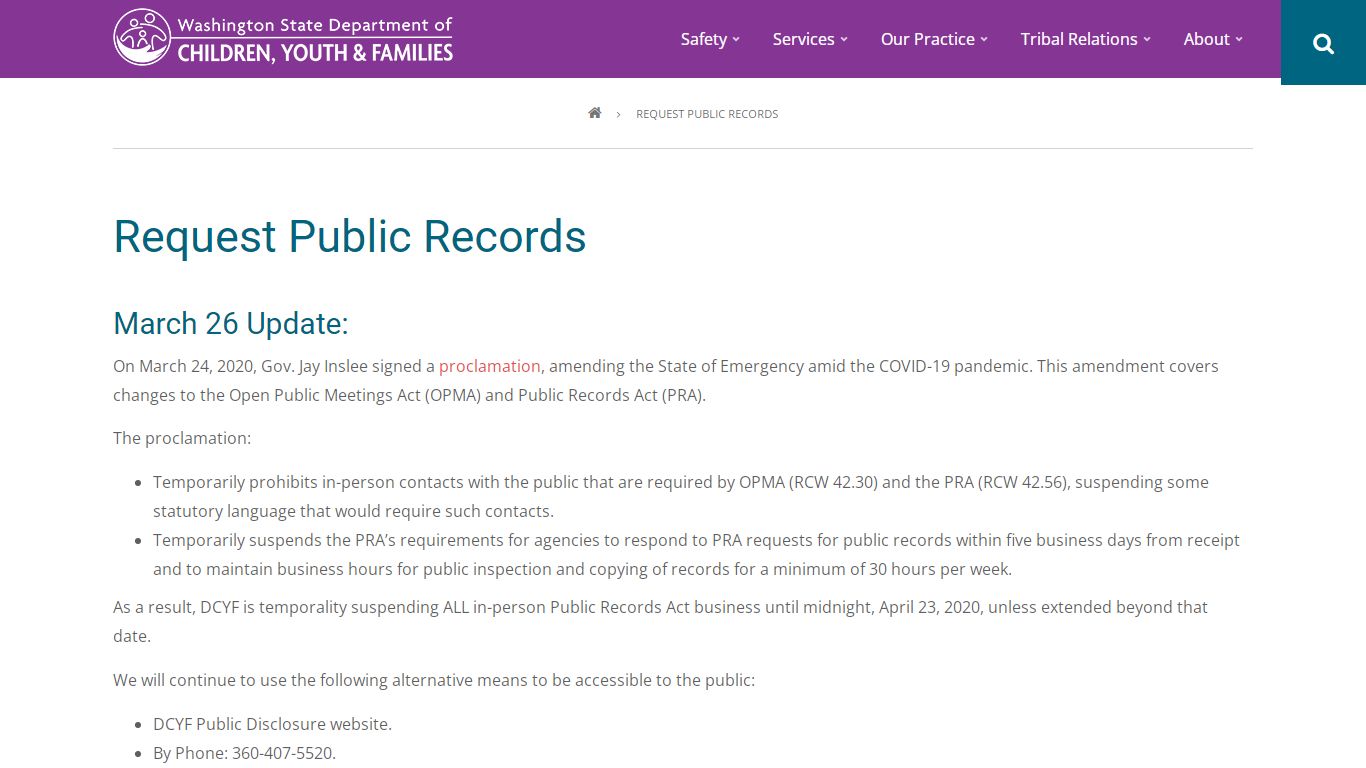
Task: Click the home breadcrumb icon
Action: point(595,113)
